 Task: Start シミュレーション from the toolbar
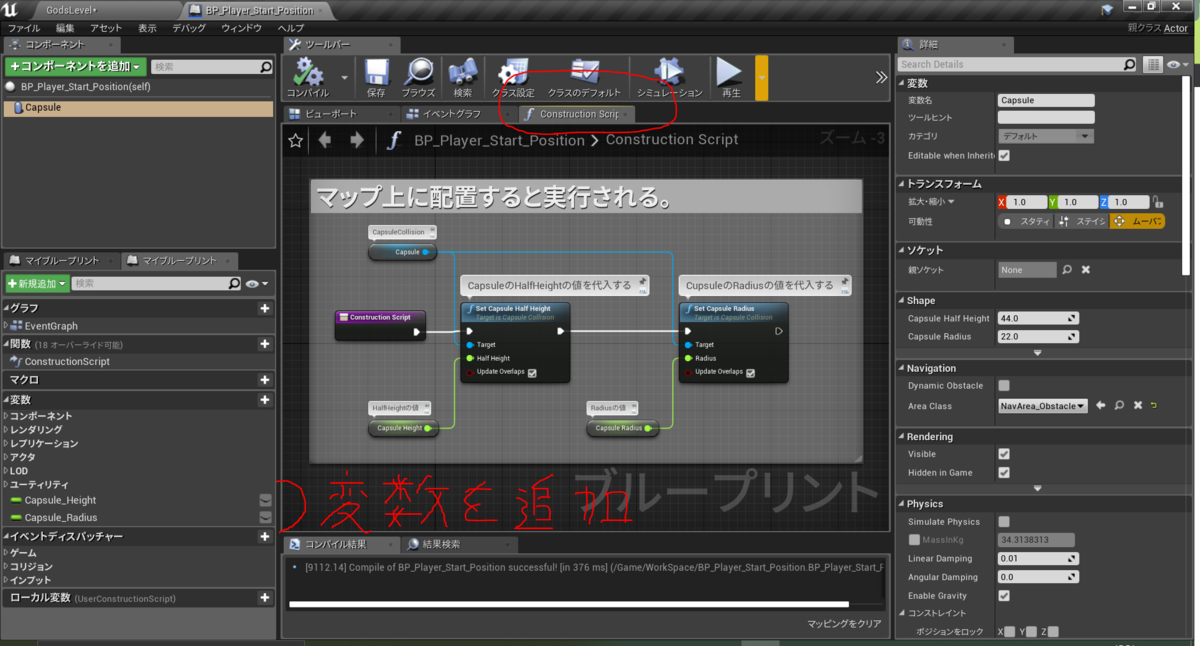pos(669,73)
